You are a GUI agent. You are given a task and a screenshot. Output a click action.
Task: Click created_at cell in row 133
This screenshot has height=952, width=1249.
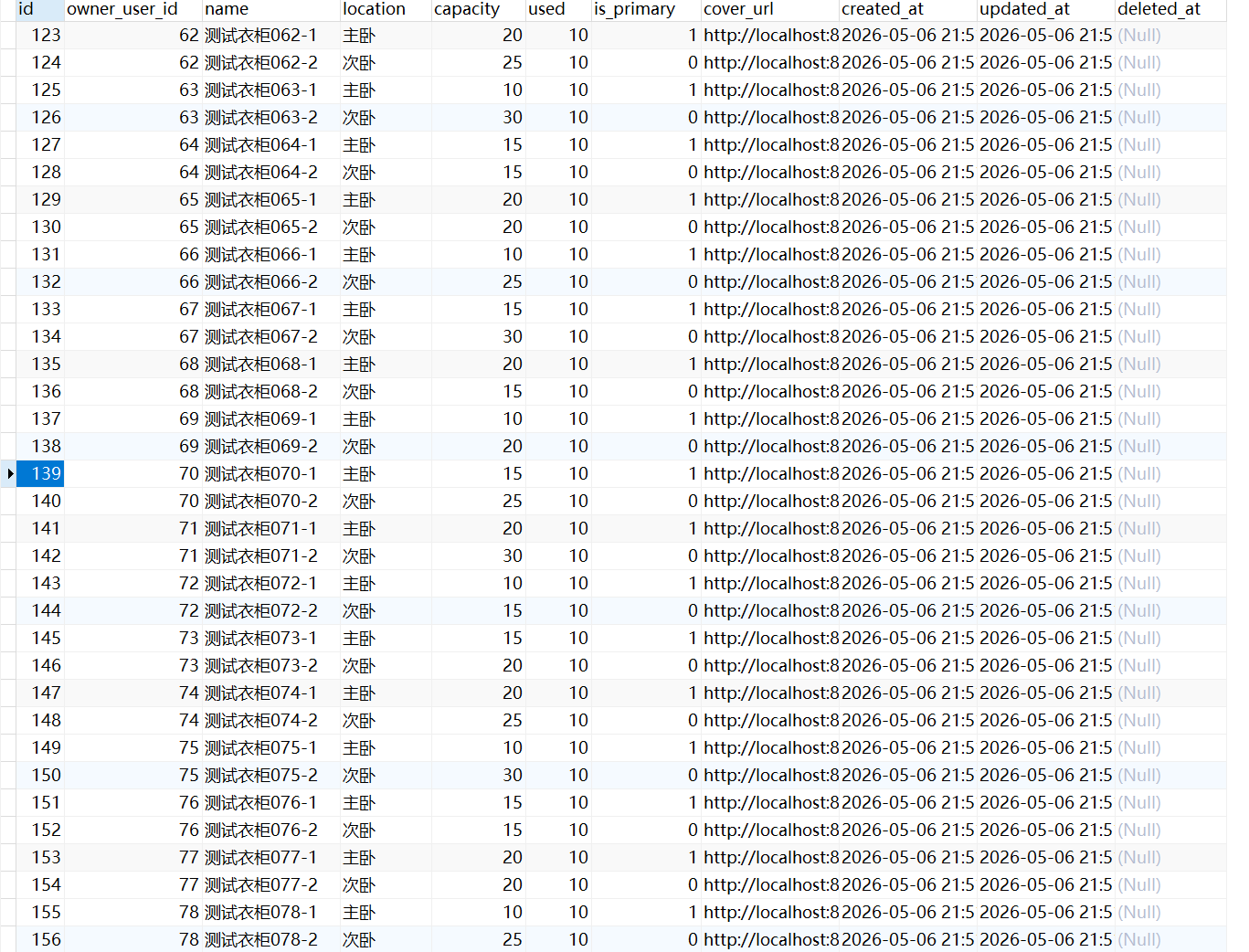908,309
